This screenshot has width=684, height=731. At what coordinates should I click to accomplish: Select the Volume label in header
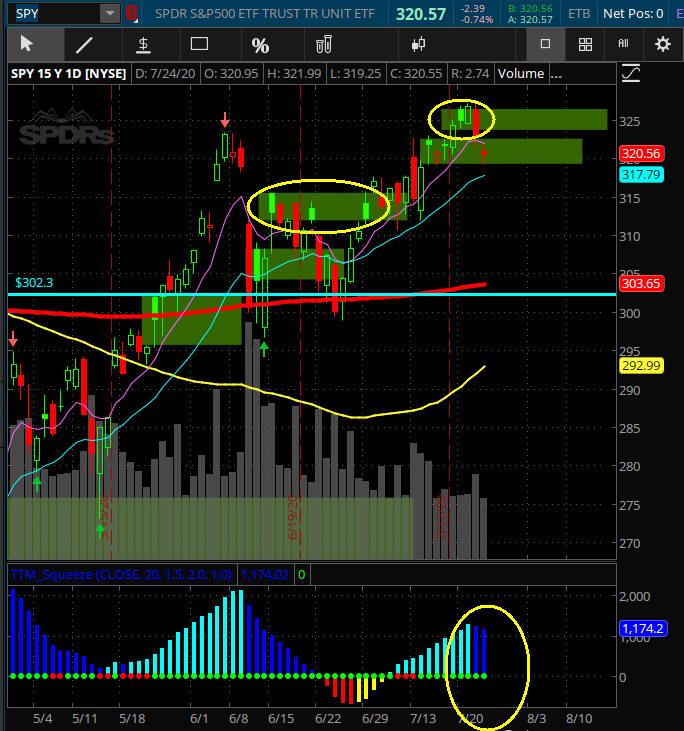(521, 74)
